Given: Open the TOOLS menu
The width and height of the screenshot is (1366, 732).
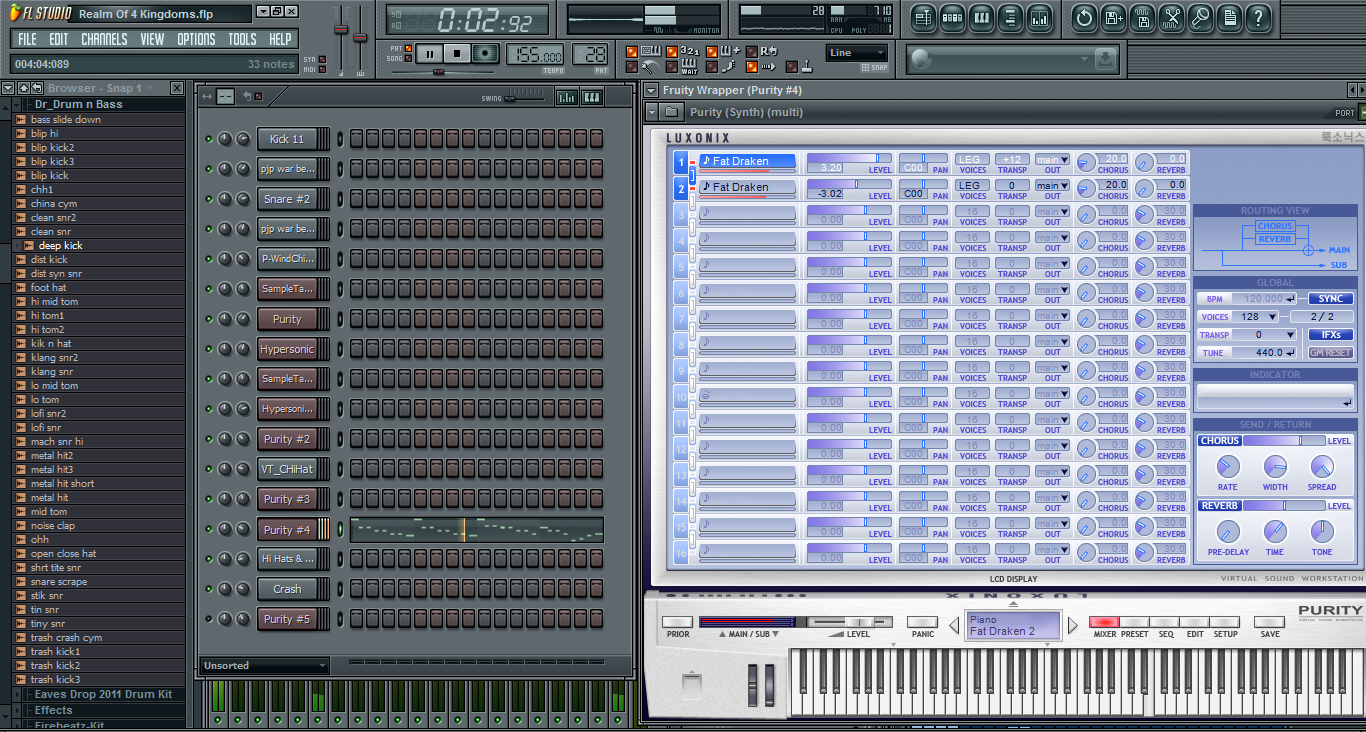Looking at the screenshot, I should [242, 39].
